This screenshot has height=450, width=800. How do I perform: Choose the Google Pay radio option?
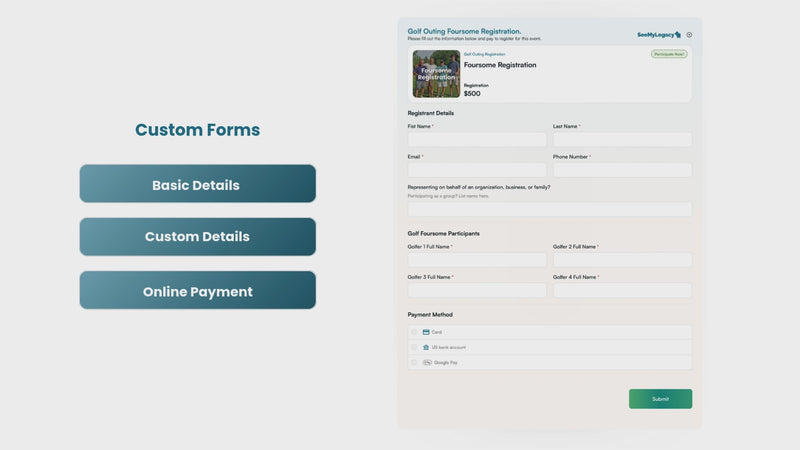pos(414,363)
